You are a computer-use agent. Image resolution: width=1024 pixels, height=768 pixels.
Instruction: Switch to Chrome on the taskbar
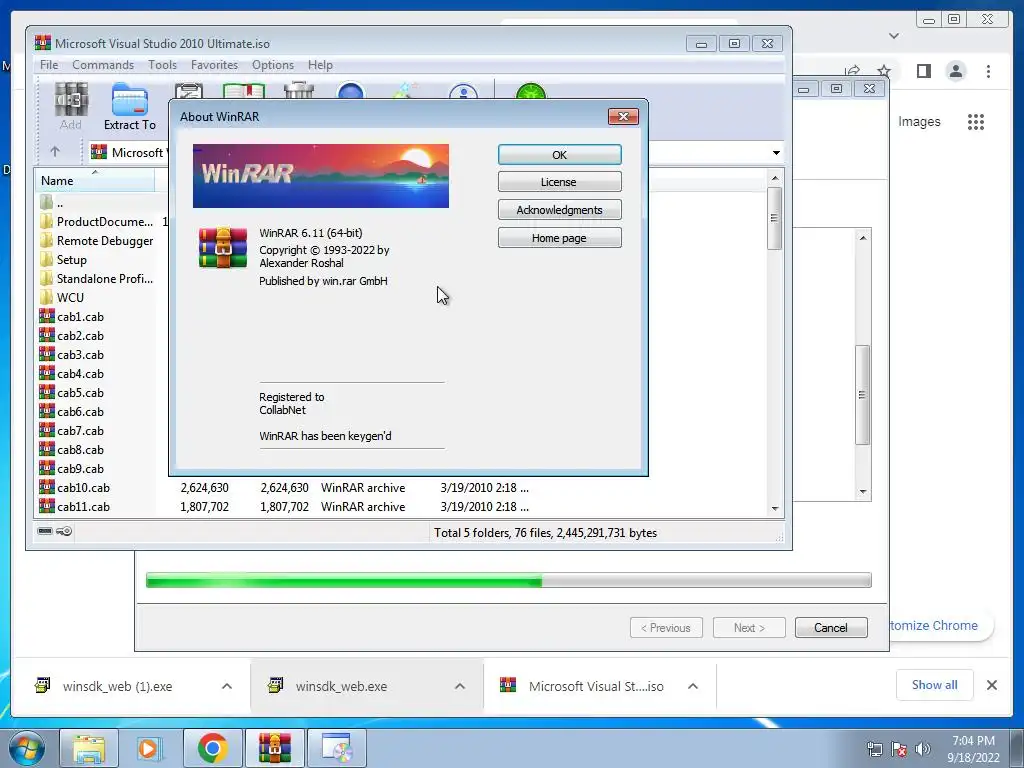tap(212, 748)
